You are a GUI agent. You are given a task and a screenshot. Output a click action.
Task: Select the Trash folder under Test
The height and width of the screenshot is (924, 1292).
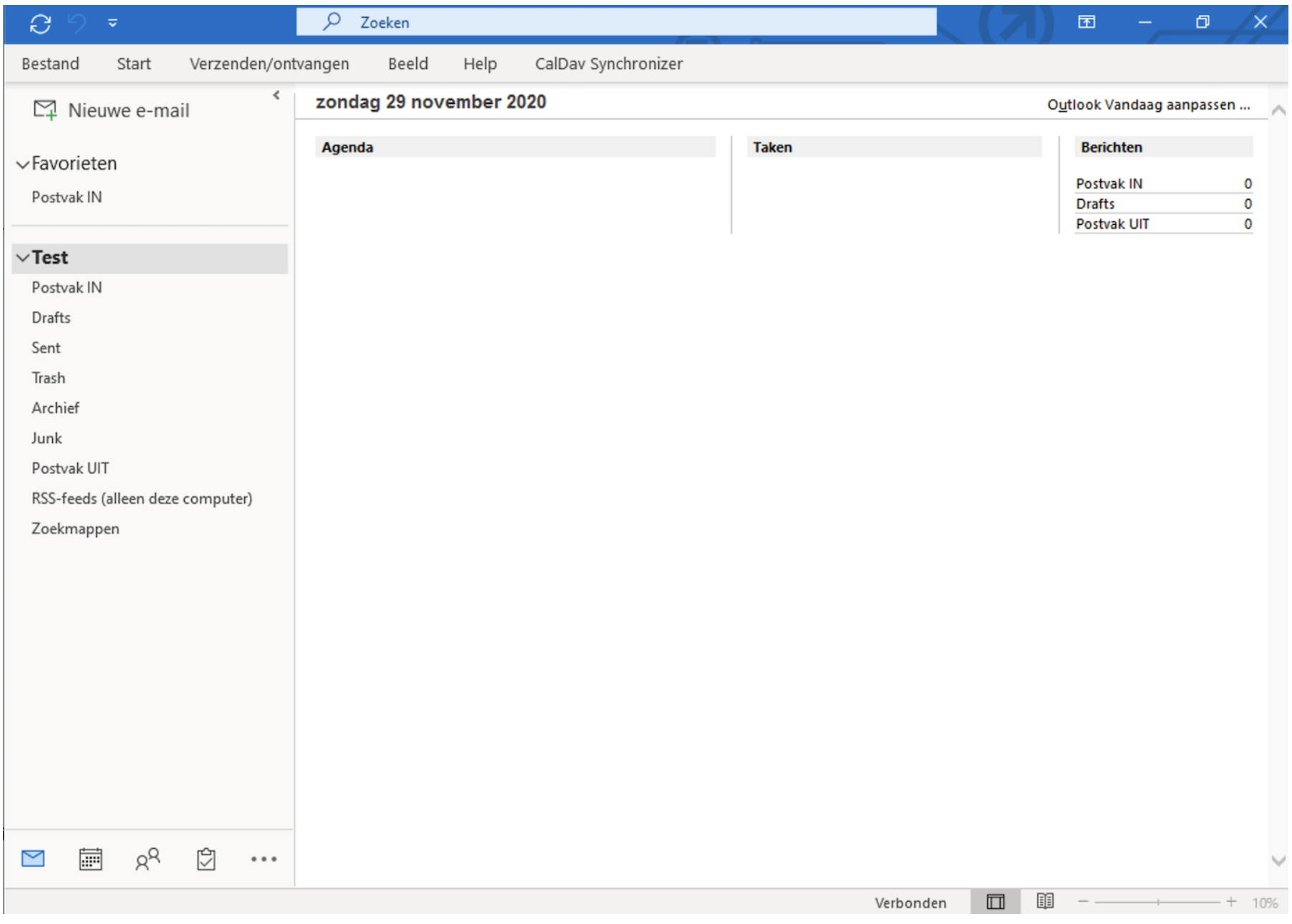48,377
